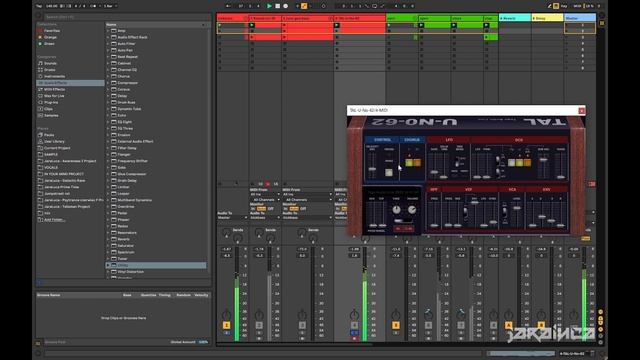Select the Favorites red collection

(51, 31)
